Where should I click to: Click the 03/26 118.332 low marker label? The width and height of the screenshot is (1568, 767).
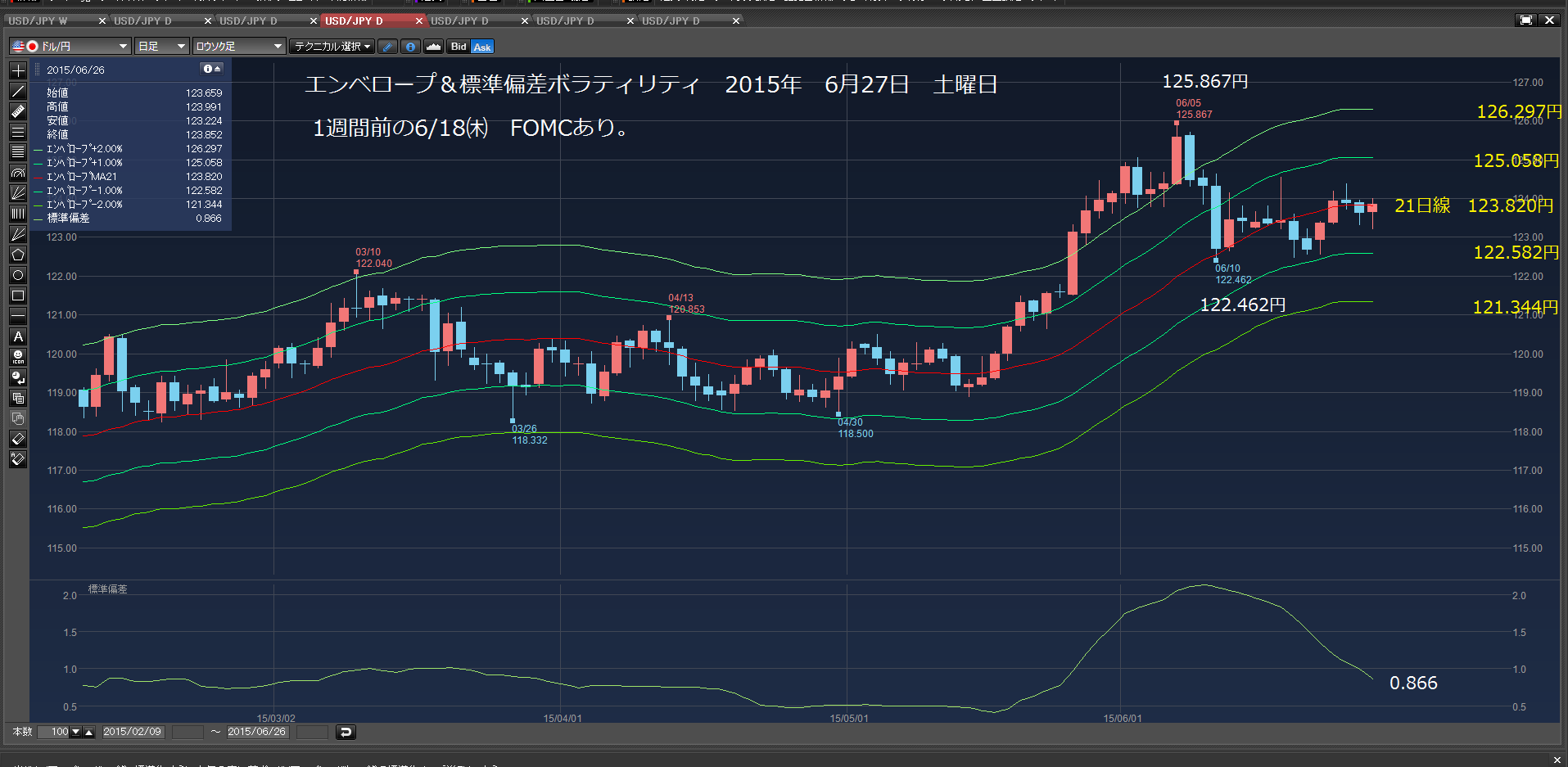click(x=530, y=435)
